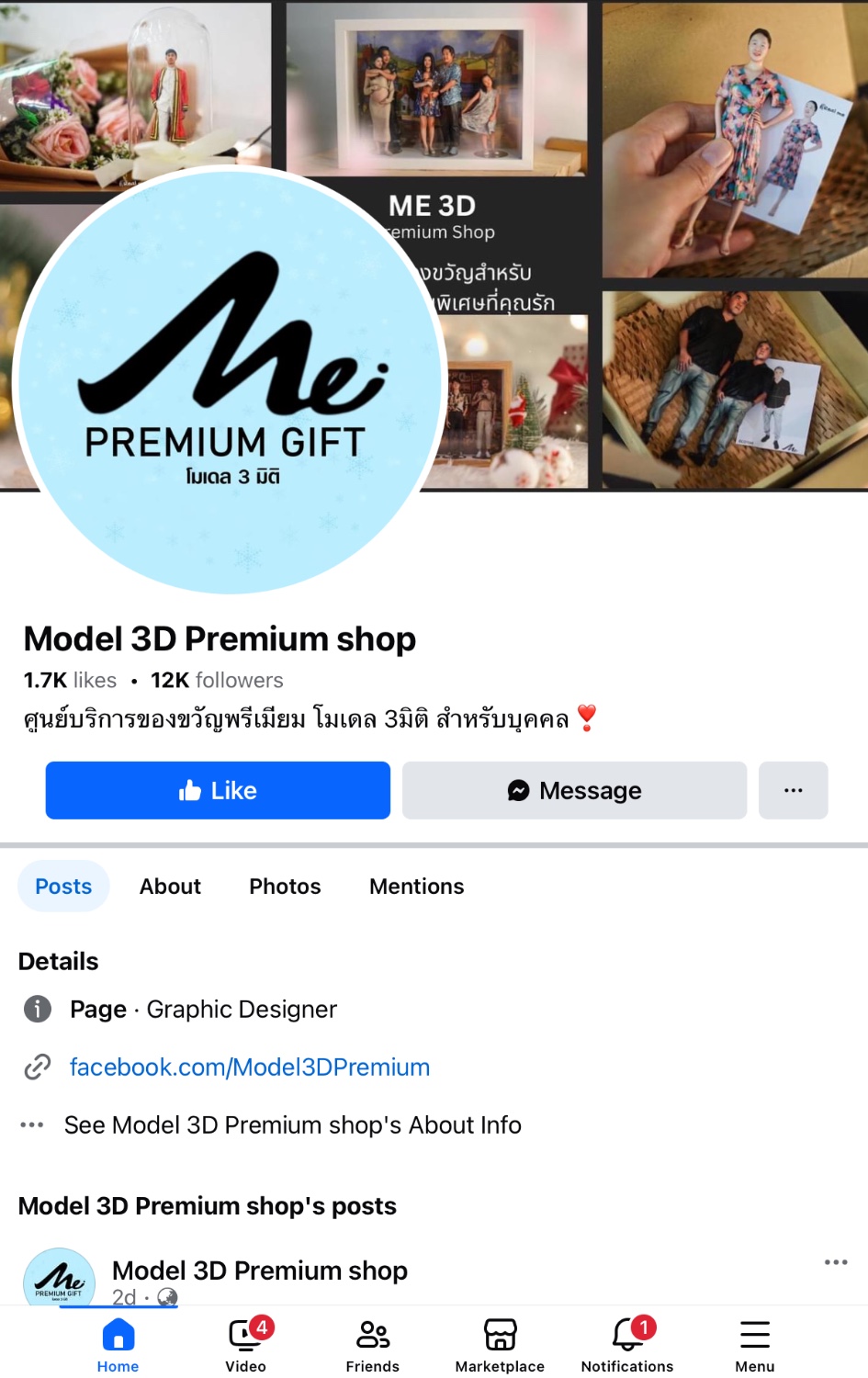Open Notifications bell icon
868x1378 pixels.
[630, 1334]
